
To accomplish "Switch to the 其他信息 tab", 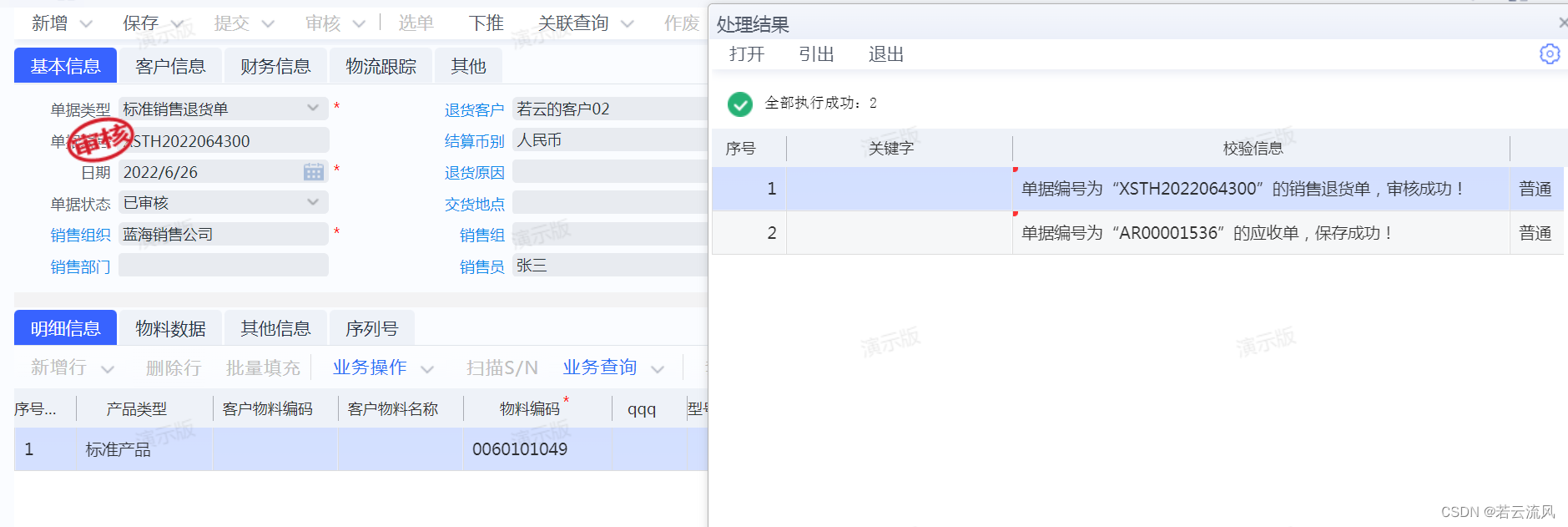I will pyautogui.click(x=275, y=328).
